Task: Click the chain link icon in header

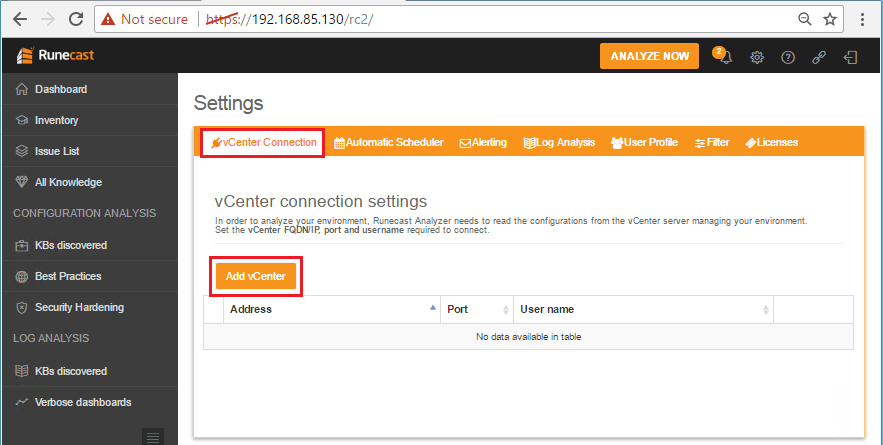Action: (x=819, y=57)
